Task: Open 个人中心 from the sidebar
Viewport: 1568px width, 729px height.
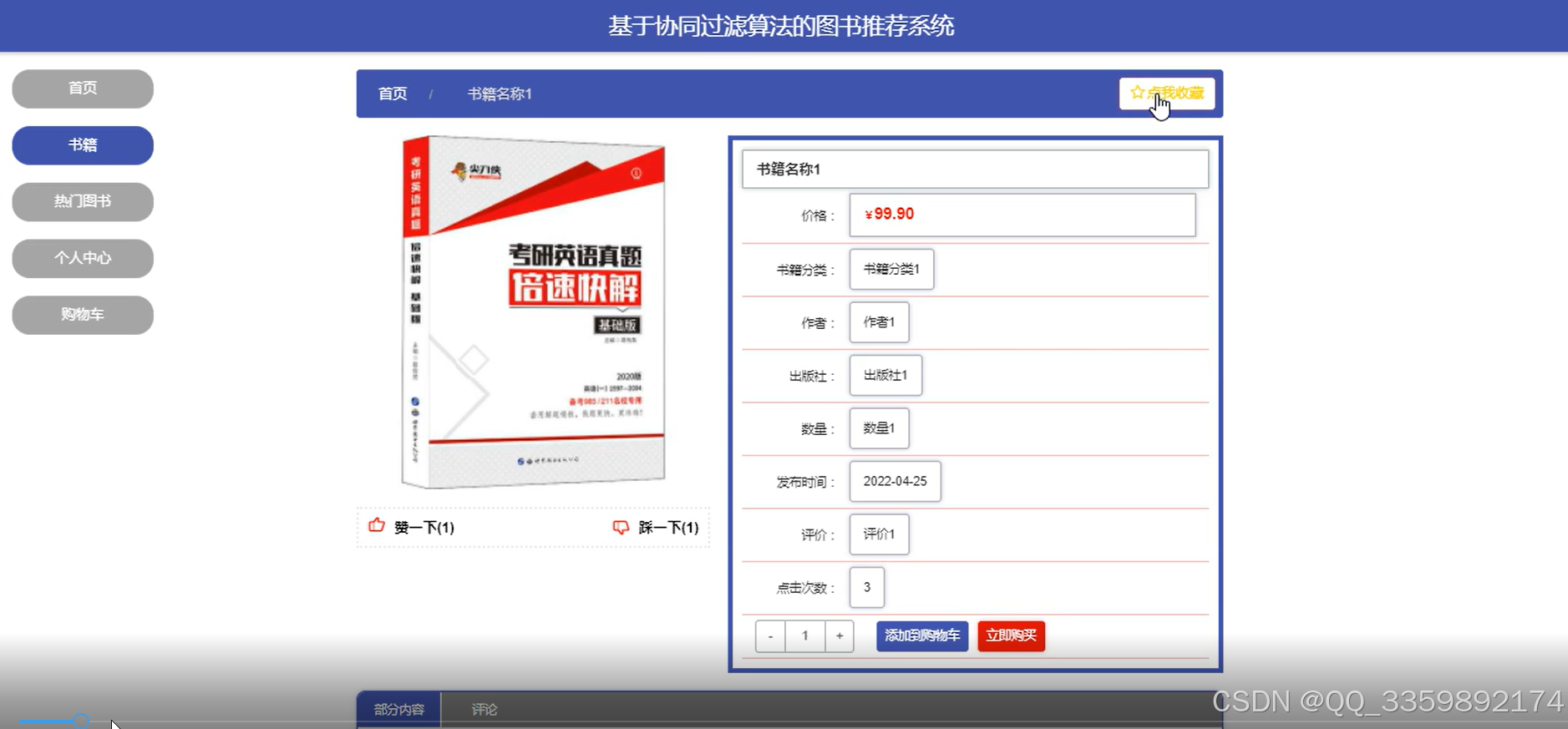Action: [x=83, y=259]
